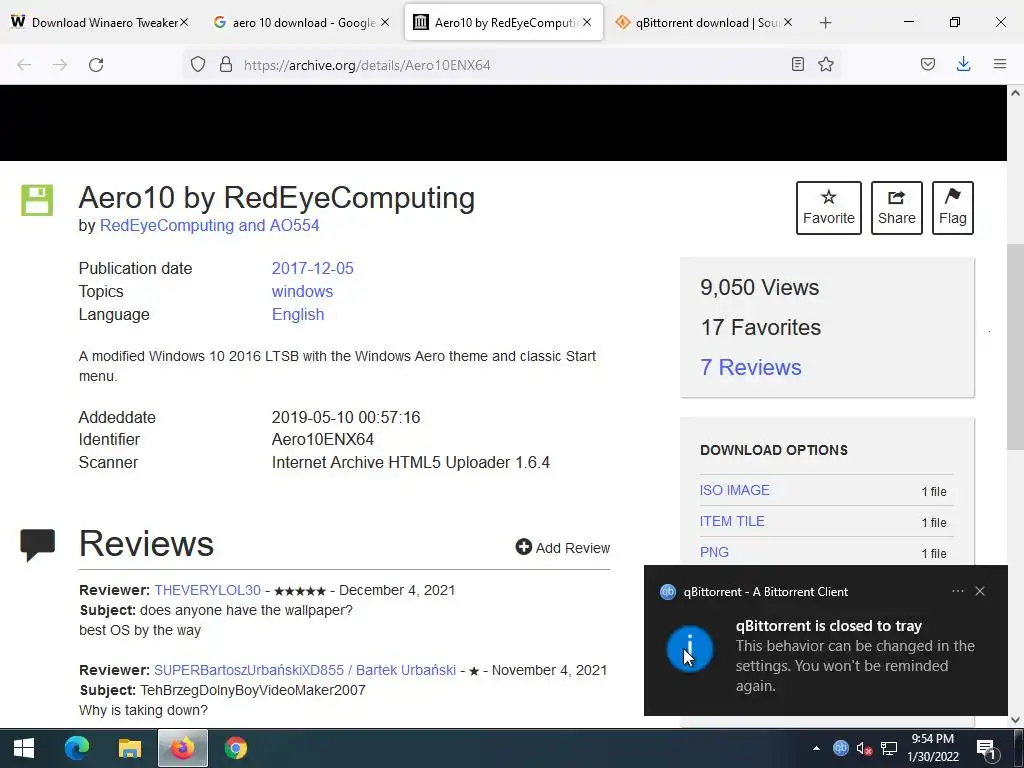This screenshot has width=1024, height=768.
Task: Open the windows topic link
Action: [x=302, y=291]
